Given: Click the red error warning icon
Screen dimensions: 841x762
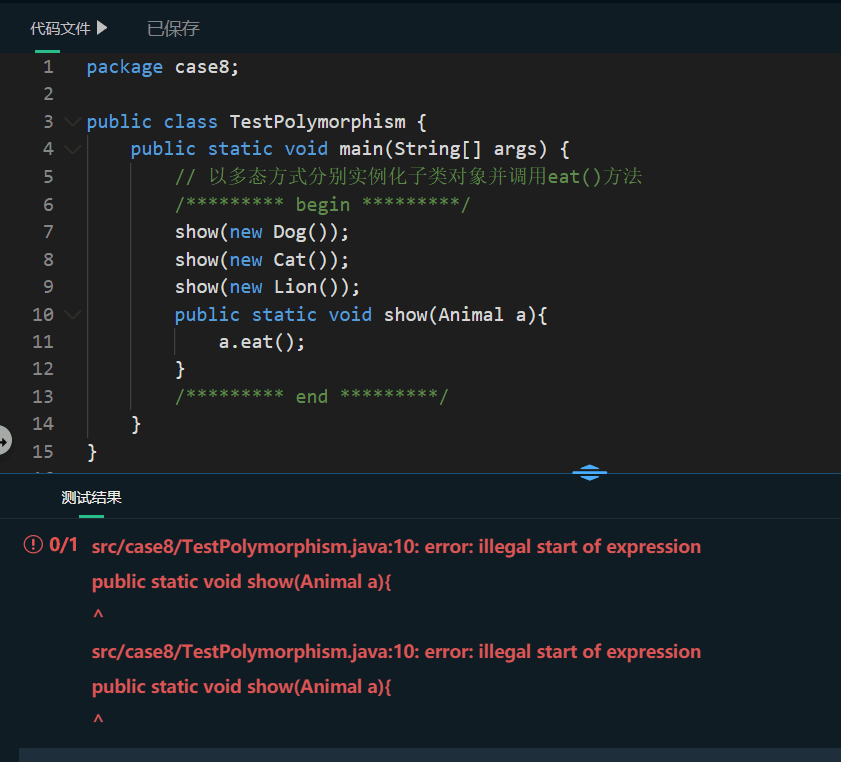Looking at the screenshot, I should 33,545.
